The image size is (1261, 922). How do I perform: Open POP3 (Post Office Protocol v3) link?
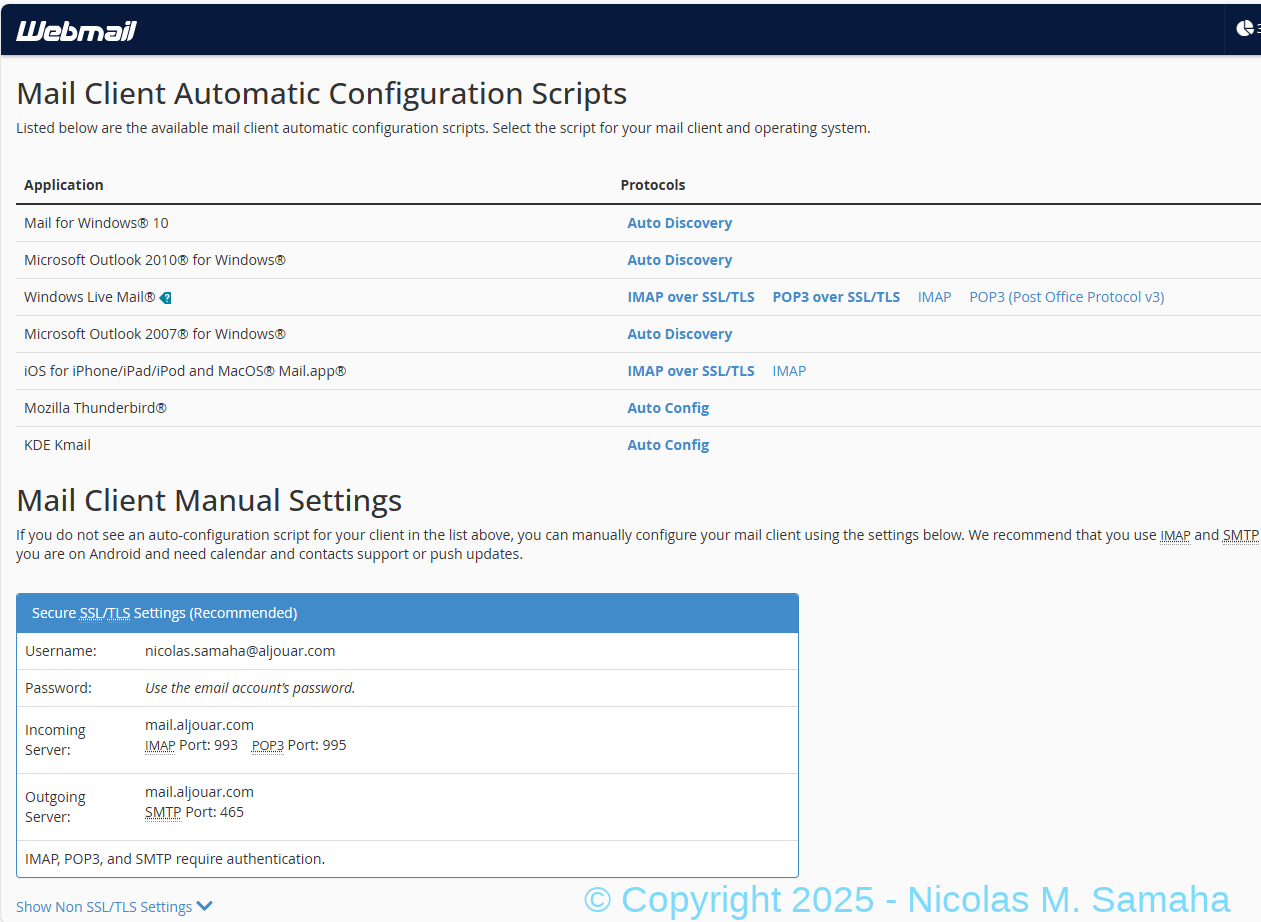[1066, 297]
